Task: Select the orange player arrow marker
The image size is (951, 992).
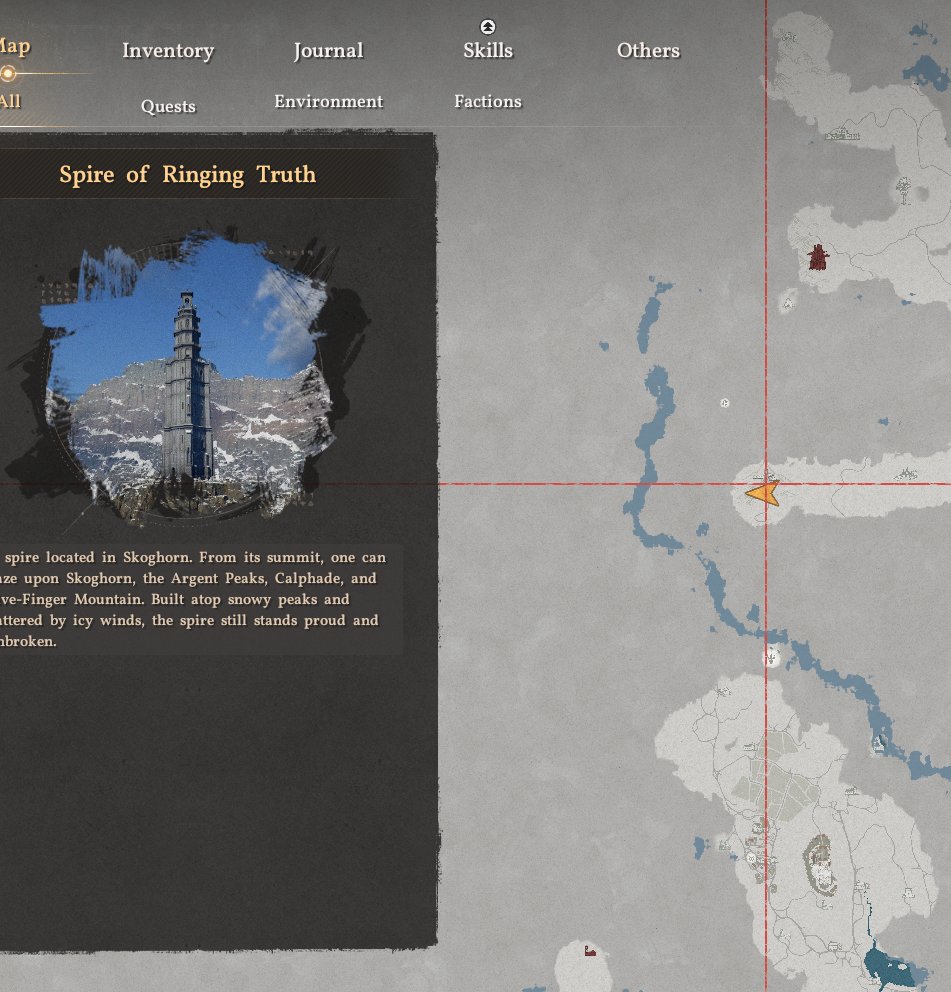Action: click(x=763, y=493)
